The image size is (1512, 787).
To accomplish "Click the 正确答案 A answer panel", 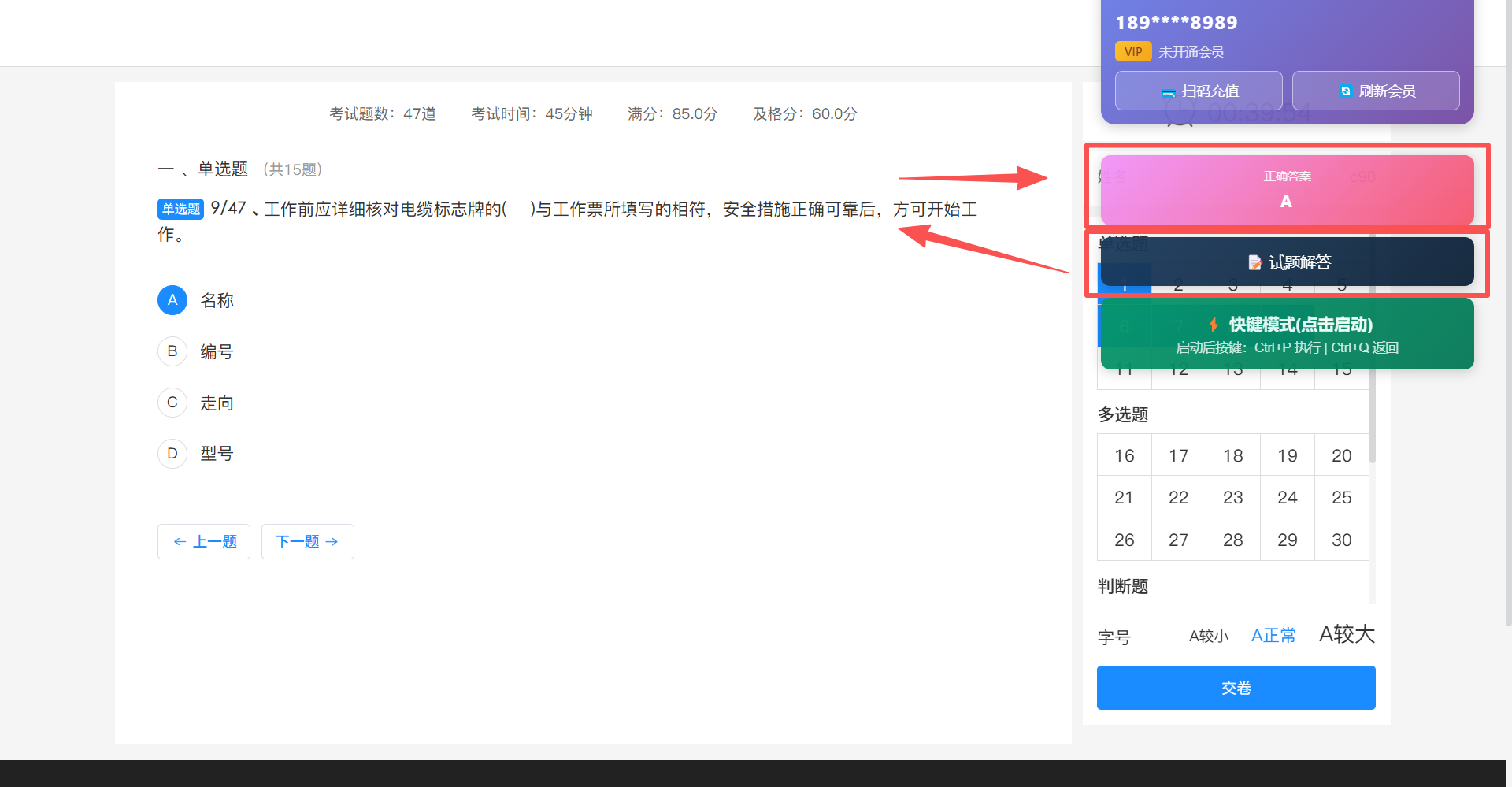I will pos(1288,190).
